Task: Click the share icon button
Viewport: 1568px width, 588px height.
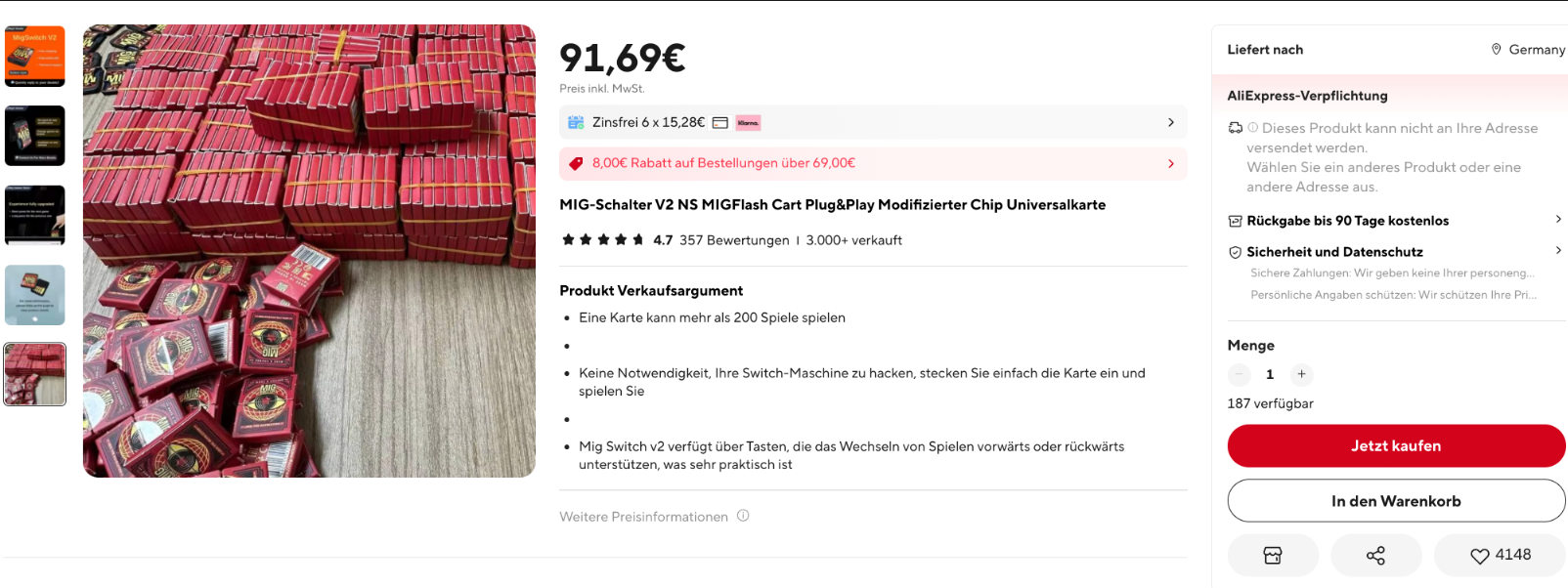Action: point(1375,556)
